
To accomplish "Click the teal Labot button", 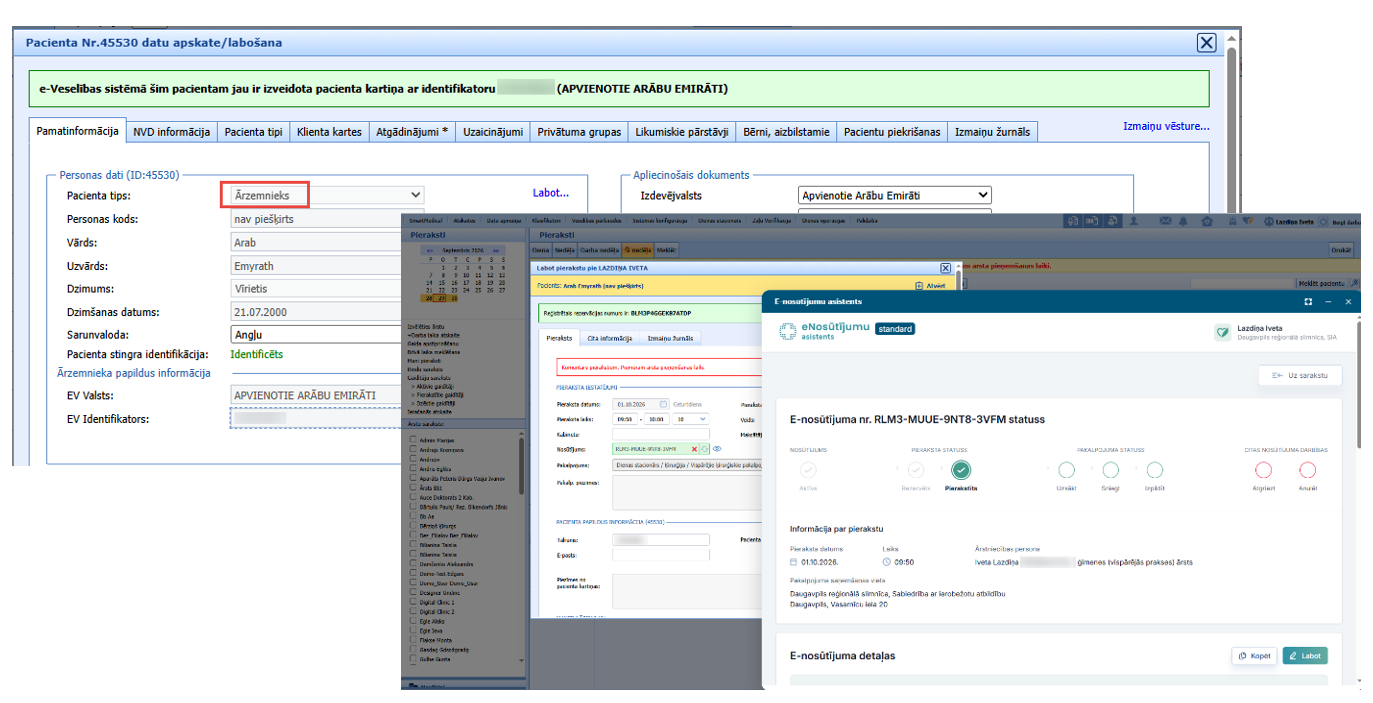I will pyautogui.click(x=1305, y=656).
